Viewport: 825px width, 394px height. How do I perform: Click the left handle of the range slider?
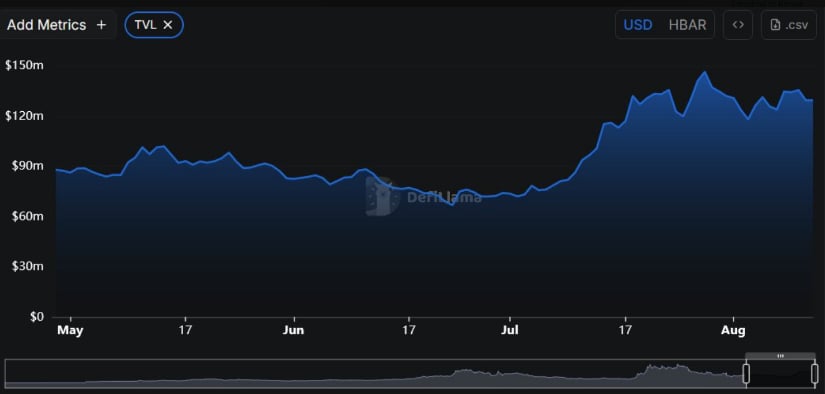[x=746, y=373]
